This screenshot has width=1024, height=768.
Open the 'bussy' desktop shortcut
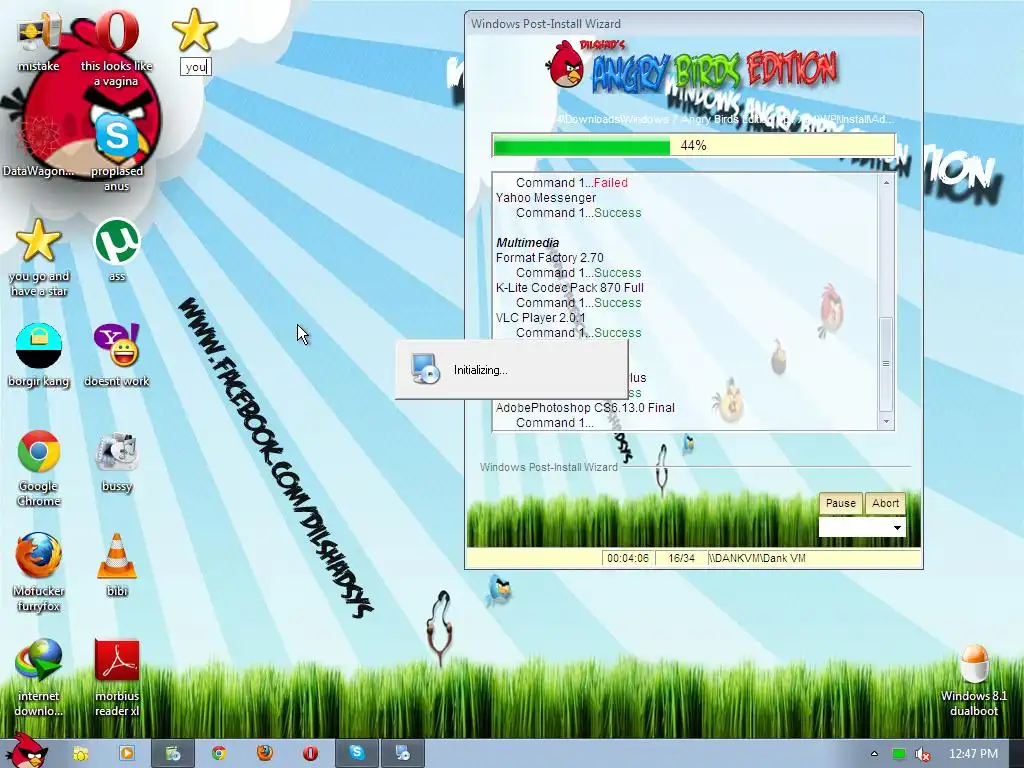coord(116,461)
